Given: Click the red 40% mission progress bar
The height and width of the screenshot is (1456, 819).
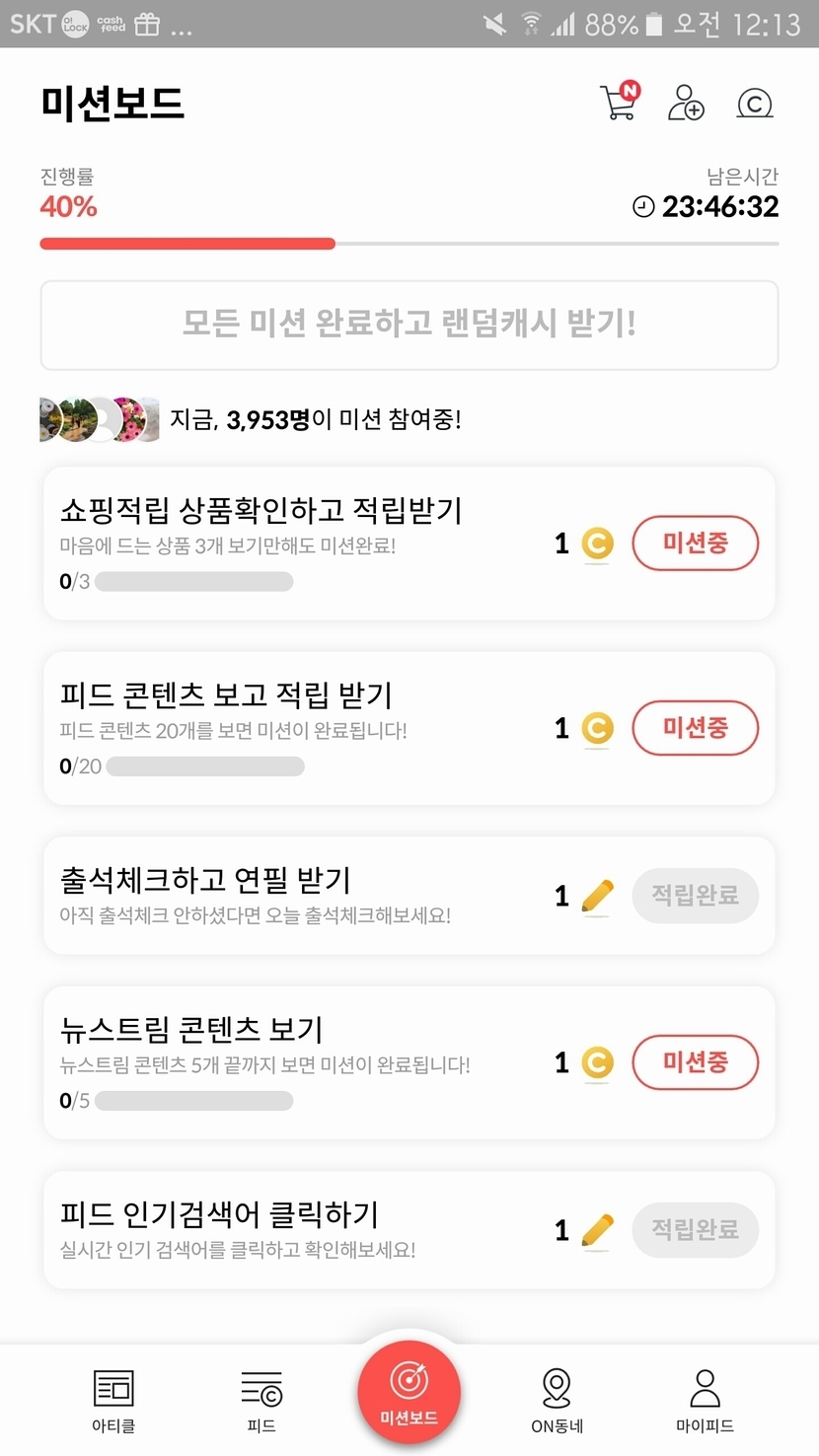Looking at the screenshot, I should (187, 244).
